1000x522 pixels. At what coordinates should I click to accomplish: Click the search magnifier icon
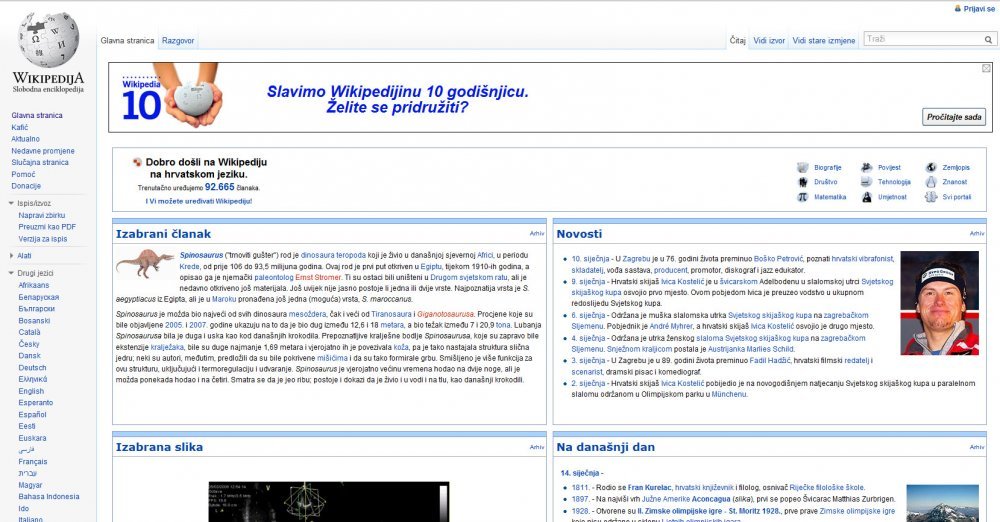point(988,40)
